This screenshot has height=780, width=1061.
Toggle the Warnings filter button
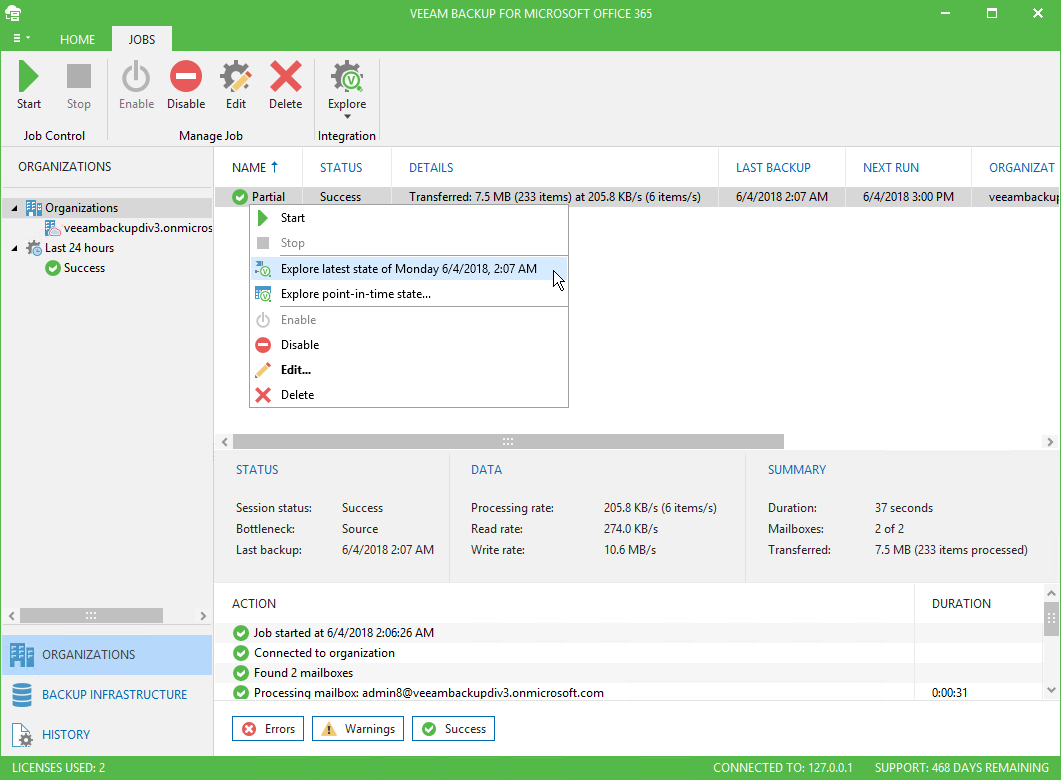pos(358,729)
